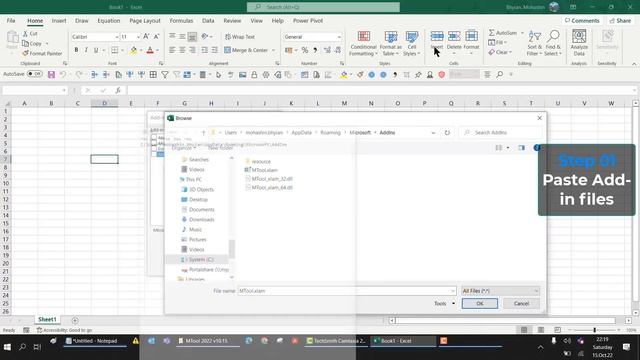Open the Format cells menu icon

471,37
